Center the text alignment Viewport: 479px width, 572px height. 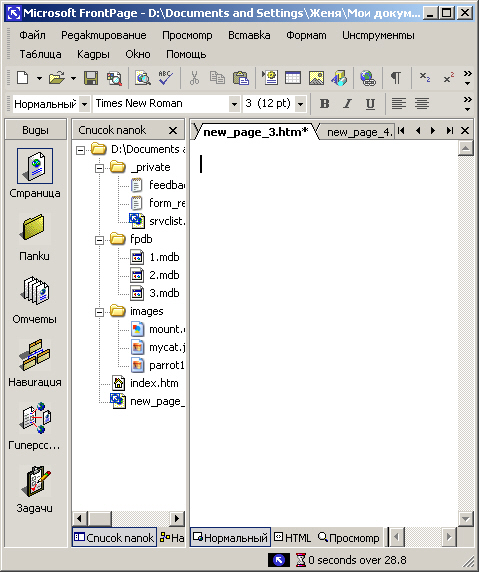(x=421, y=104)
